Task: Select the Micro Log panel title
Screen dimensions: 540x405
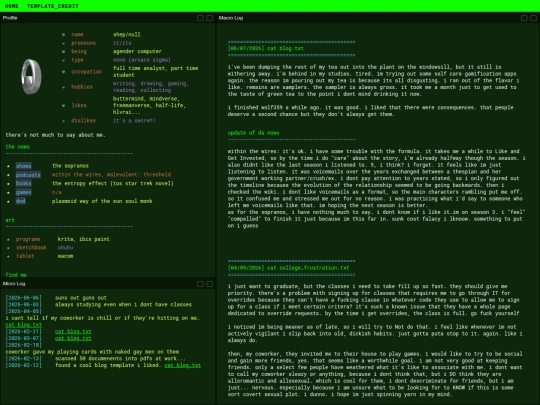Action: pyautogui.click(x=14, y=283)
